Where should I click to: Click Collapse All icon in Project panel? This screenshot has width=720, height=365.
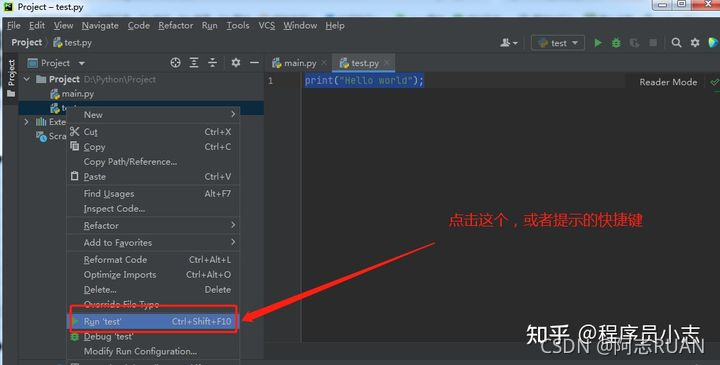(x=213, y=62)
